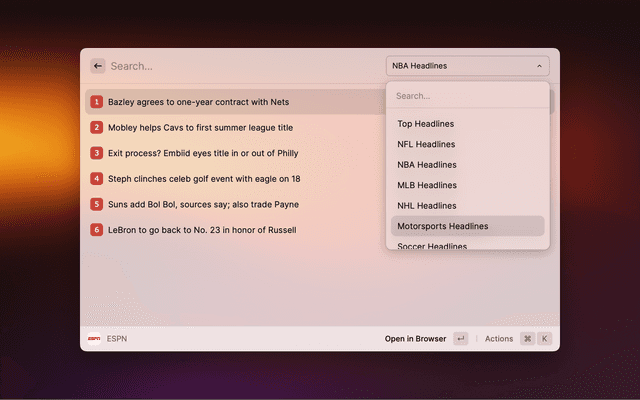
Task: Click the number 1 rank badge
Action: [x=97, y=102]
